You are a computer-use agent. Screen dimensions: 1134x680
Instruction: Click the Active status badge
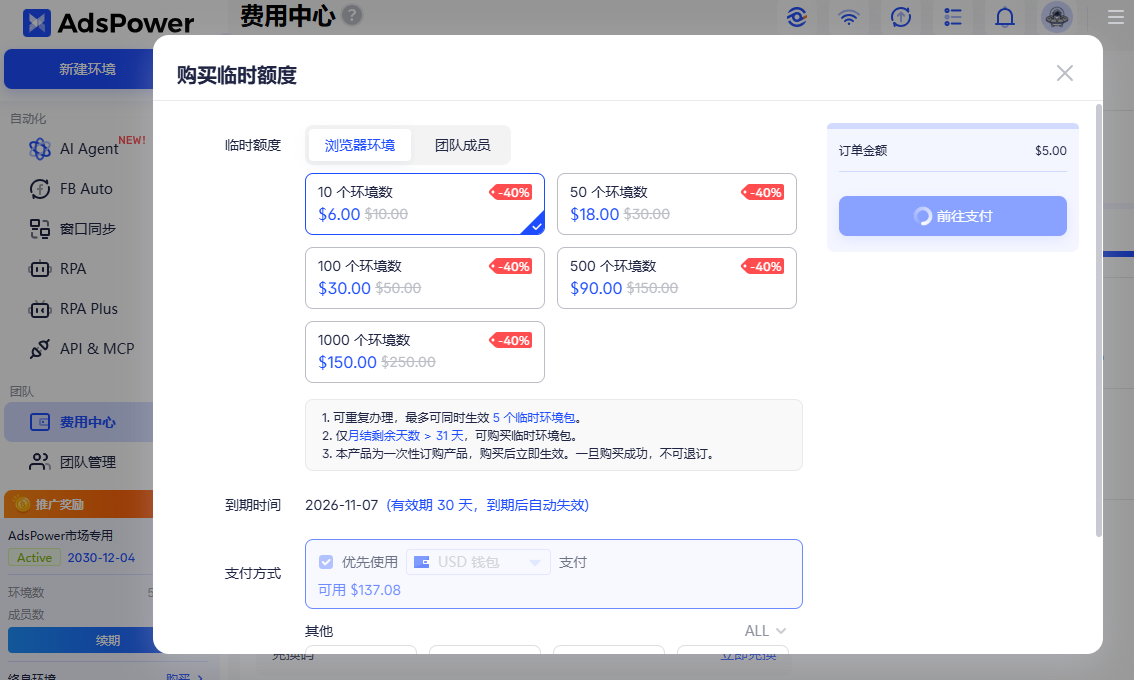coord(35,558)
